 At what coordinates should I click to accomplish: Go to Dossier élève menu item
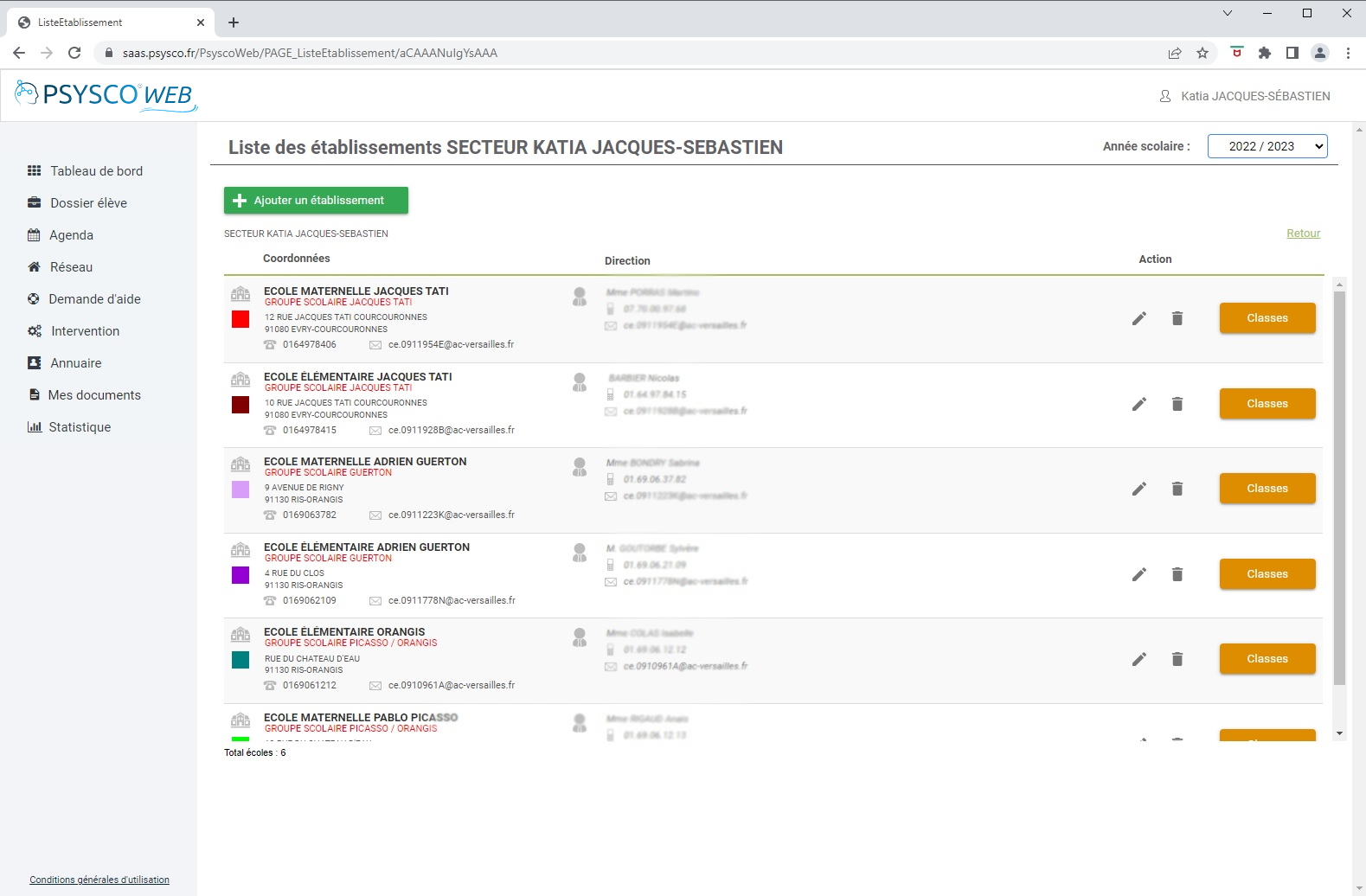(x=88, y=203)
